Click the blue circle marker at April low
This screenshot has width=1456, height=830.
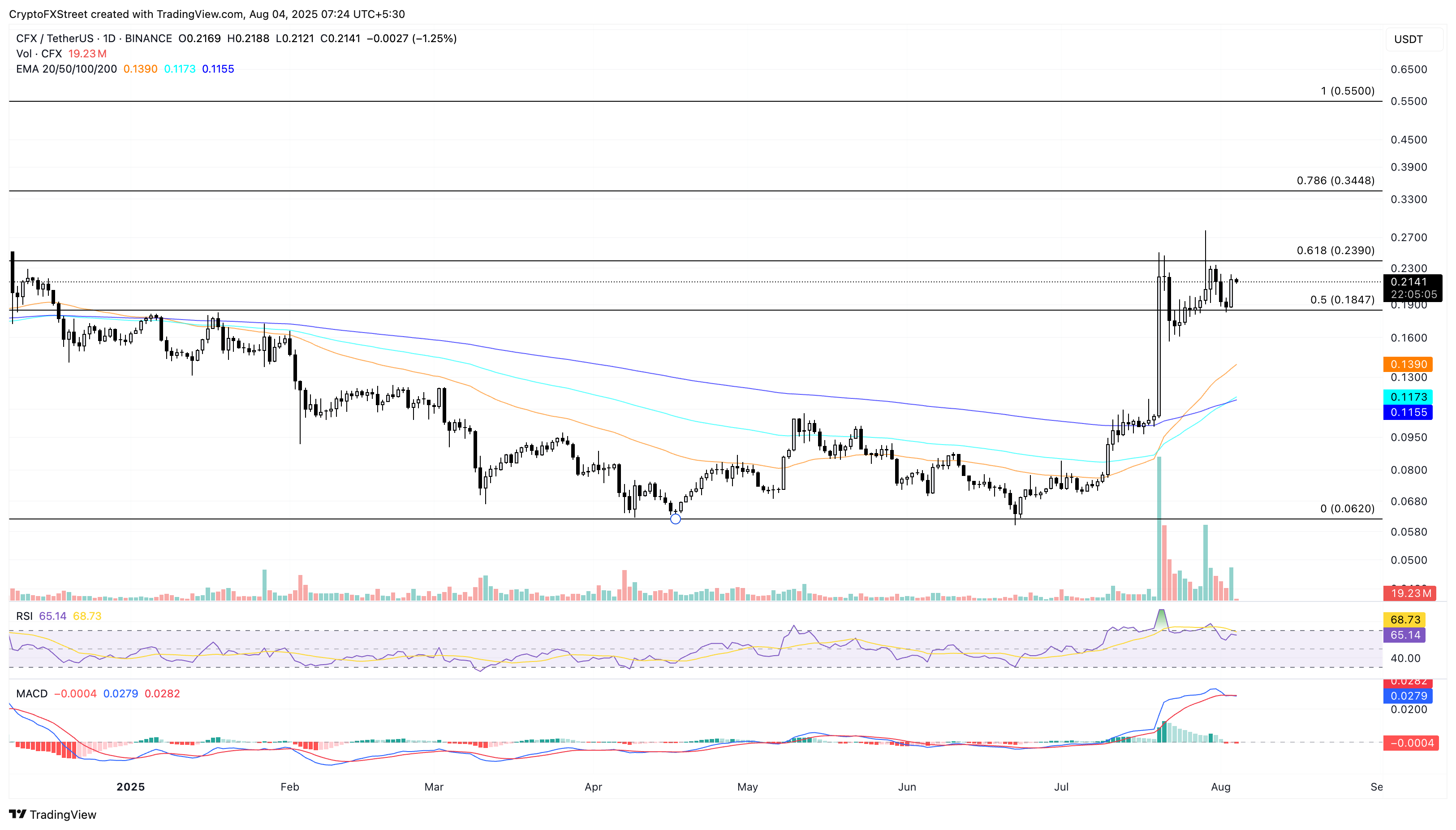(x=675, y=519)
